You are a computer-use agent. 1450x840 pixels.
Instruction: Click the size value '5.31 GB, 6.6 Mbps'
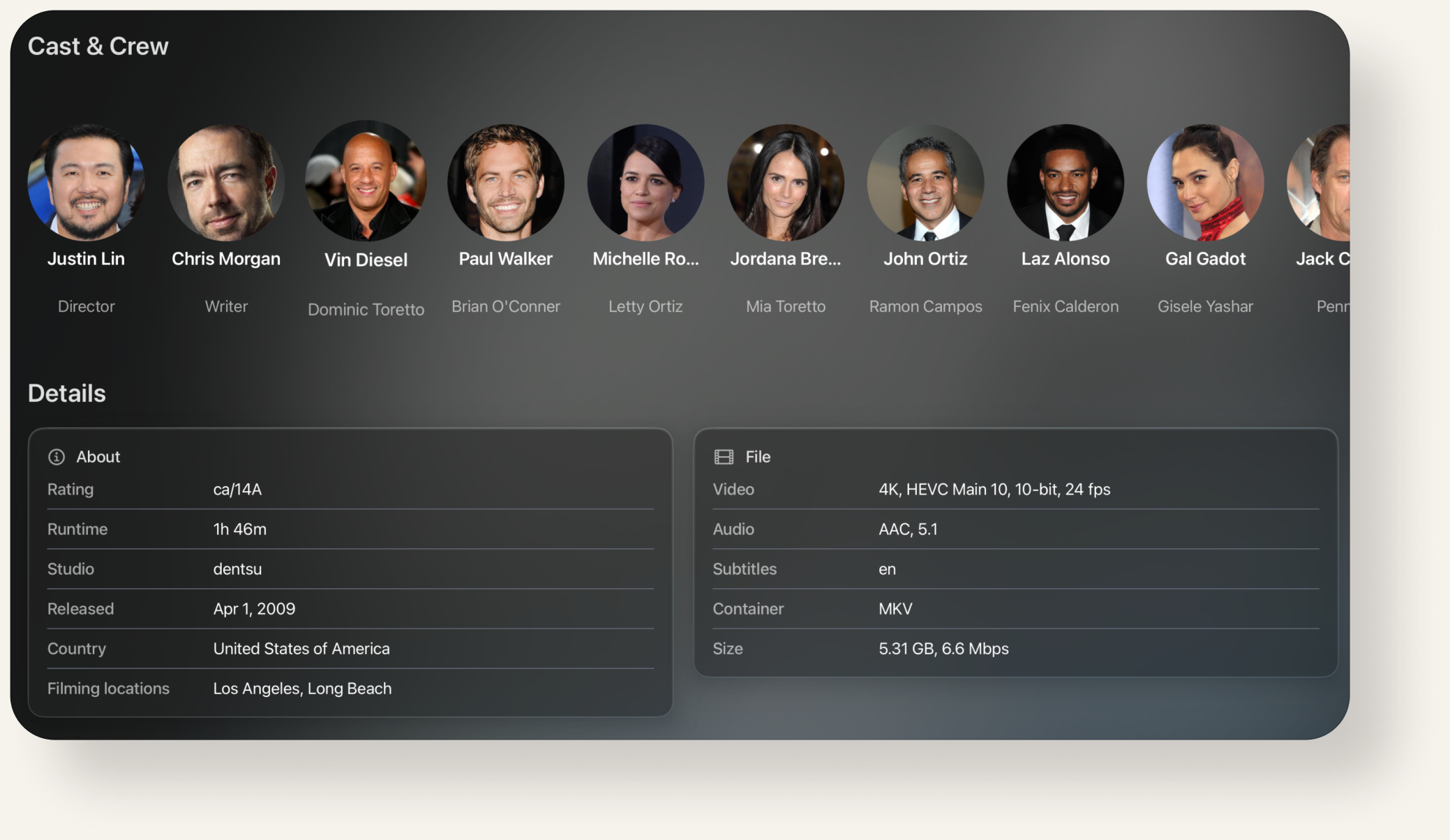click(x=943, y=649)
